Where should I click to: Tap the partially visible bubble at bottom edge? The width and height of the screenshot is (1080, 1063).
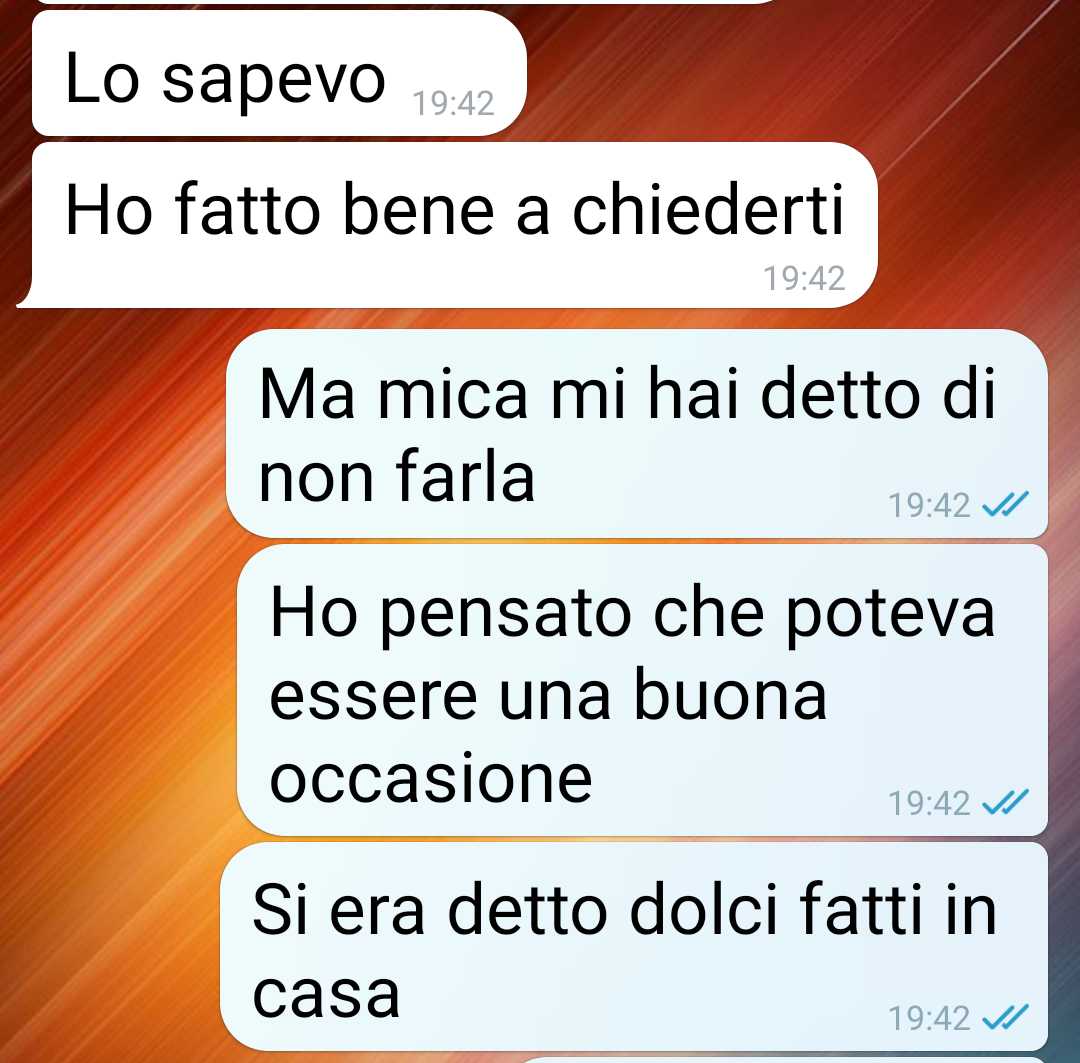coord(785,1060)
